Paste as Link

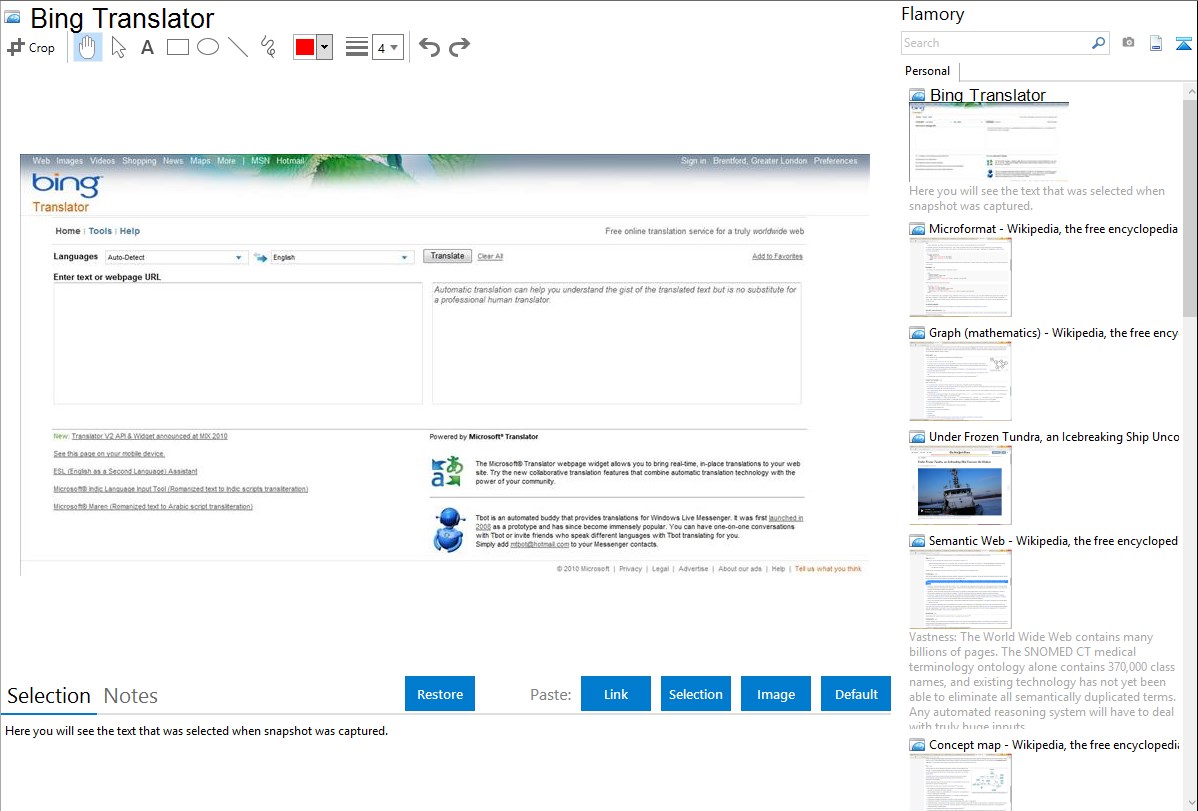pyautogui.click(x=616, y=694)
